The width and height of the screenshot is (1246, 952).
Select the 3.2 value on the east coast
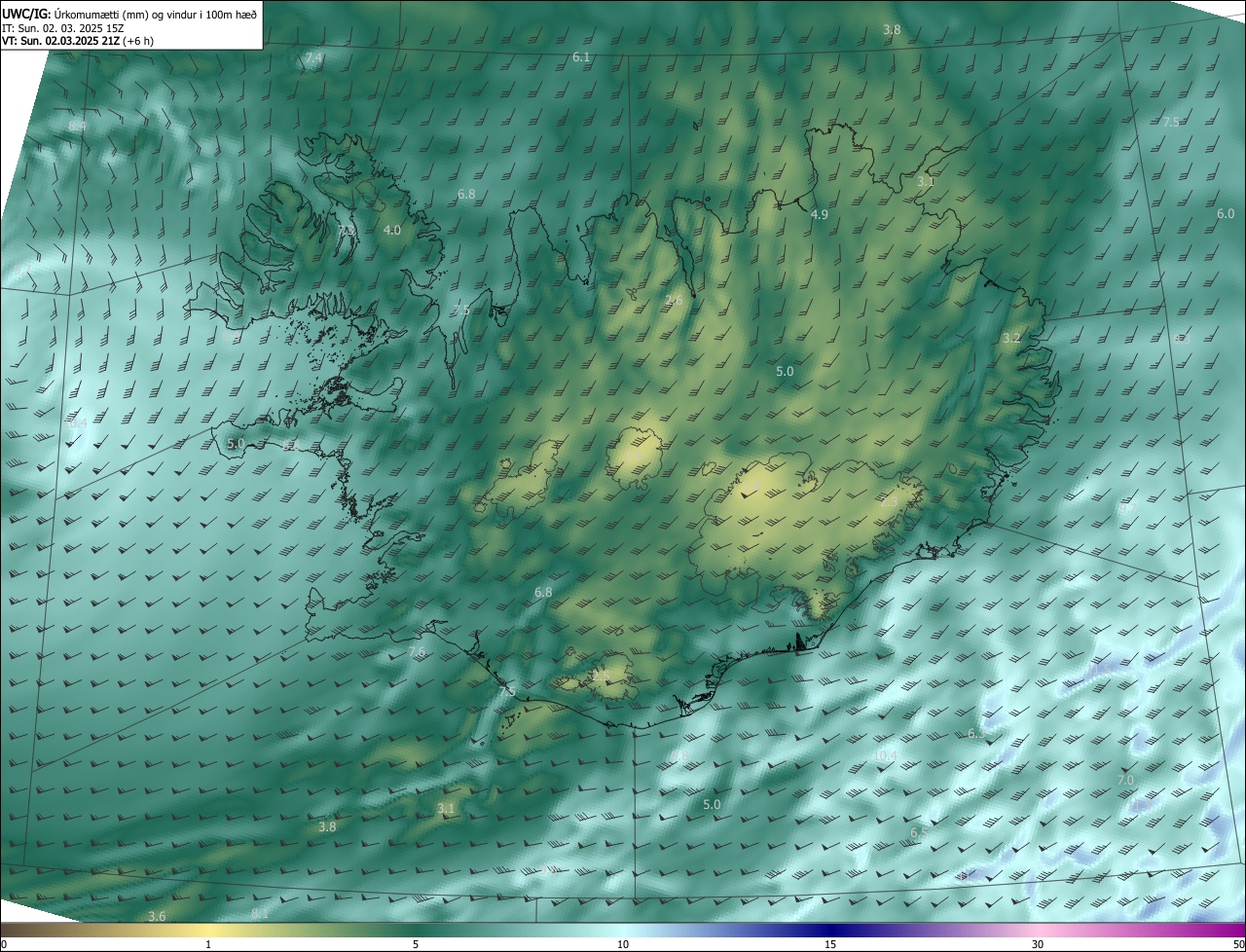point(1011,338)
